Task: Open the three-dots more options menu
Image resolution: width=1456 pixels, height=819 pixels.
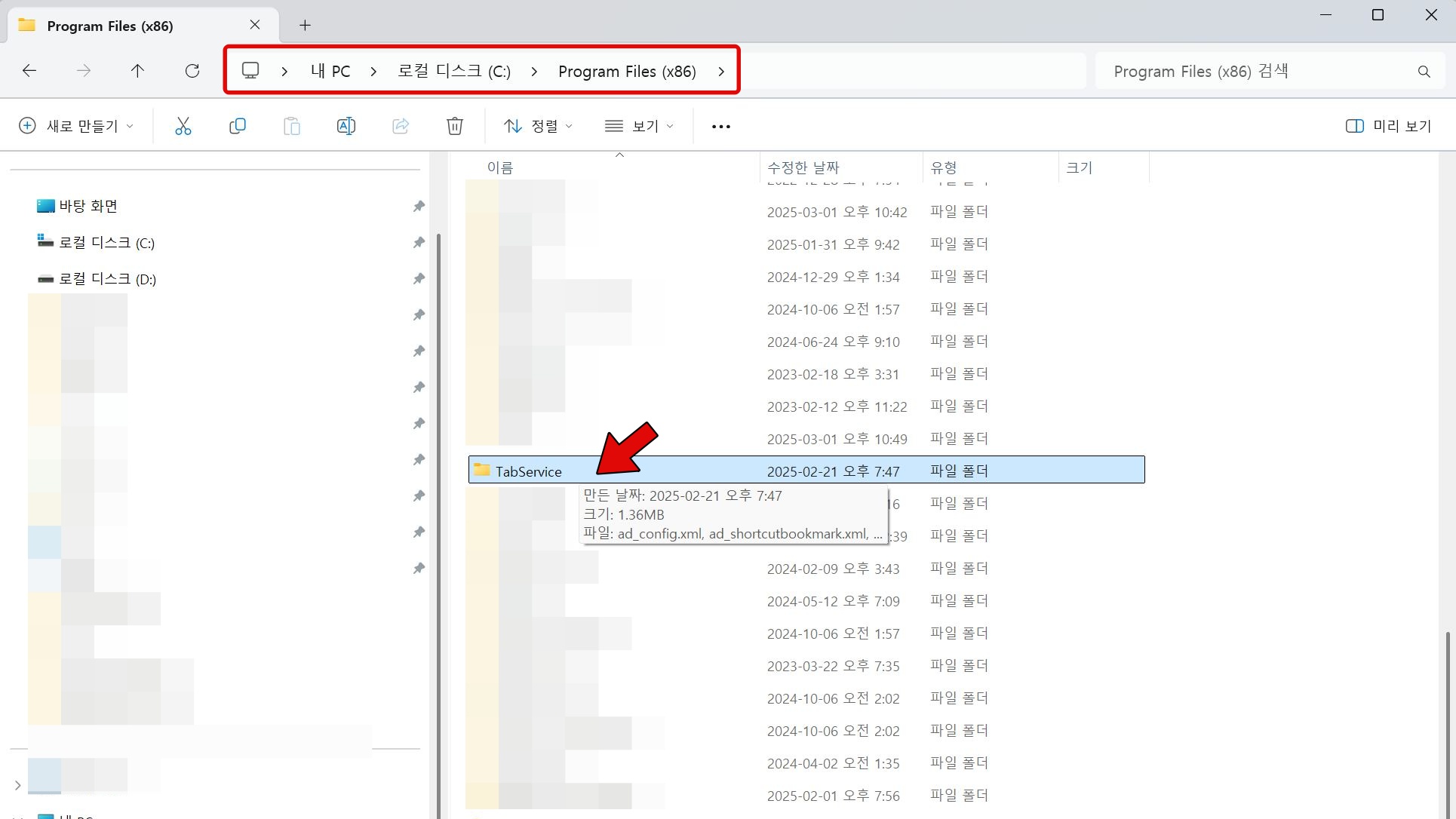Action: coord(720,126)
